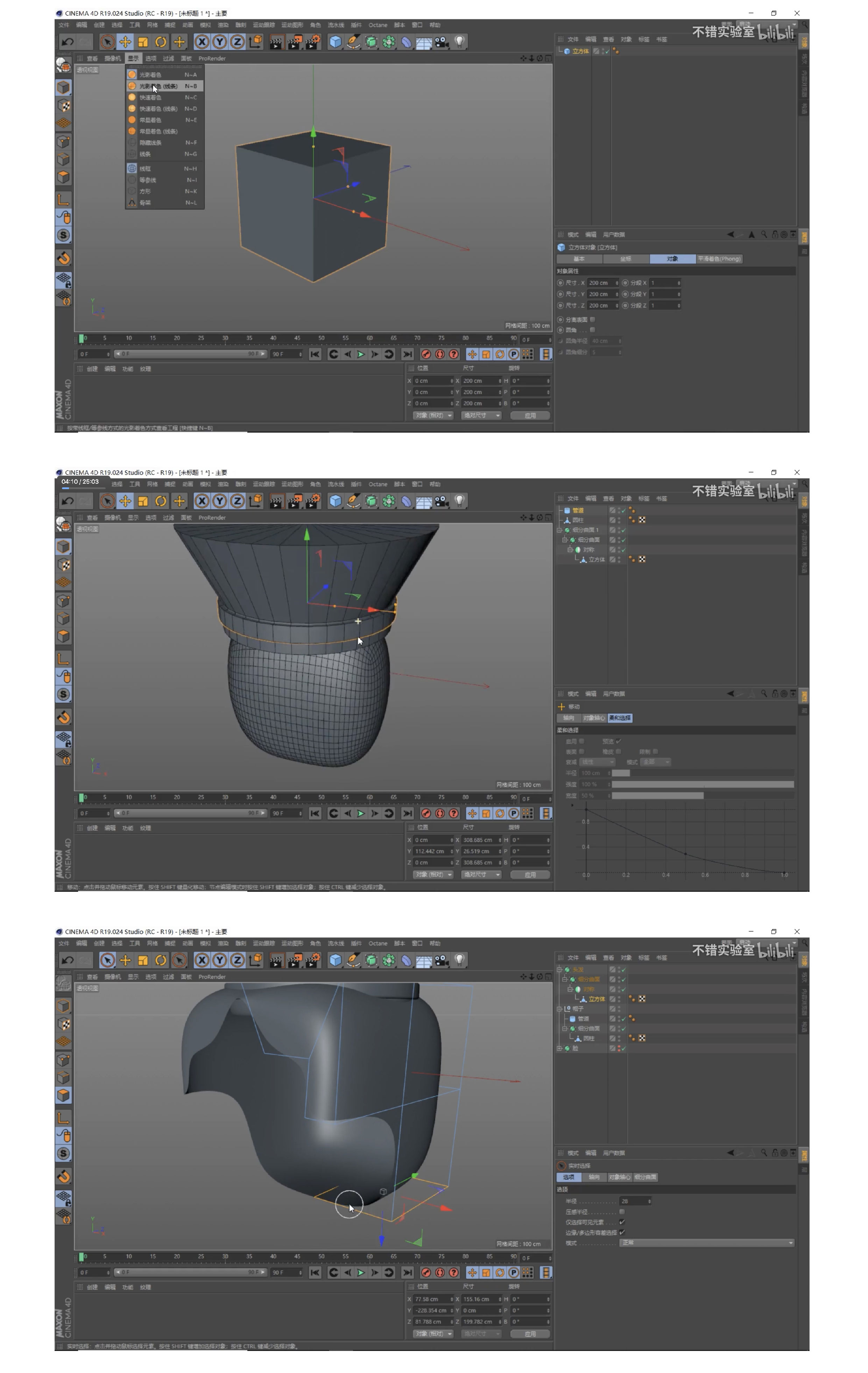Click the green icon next to 头发 object

click(x=567, y=969)
